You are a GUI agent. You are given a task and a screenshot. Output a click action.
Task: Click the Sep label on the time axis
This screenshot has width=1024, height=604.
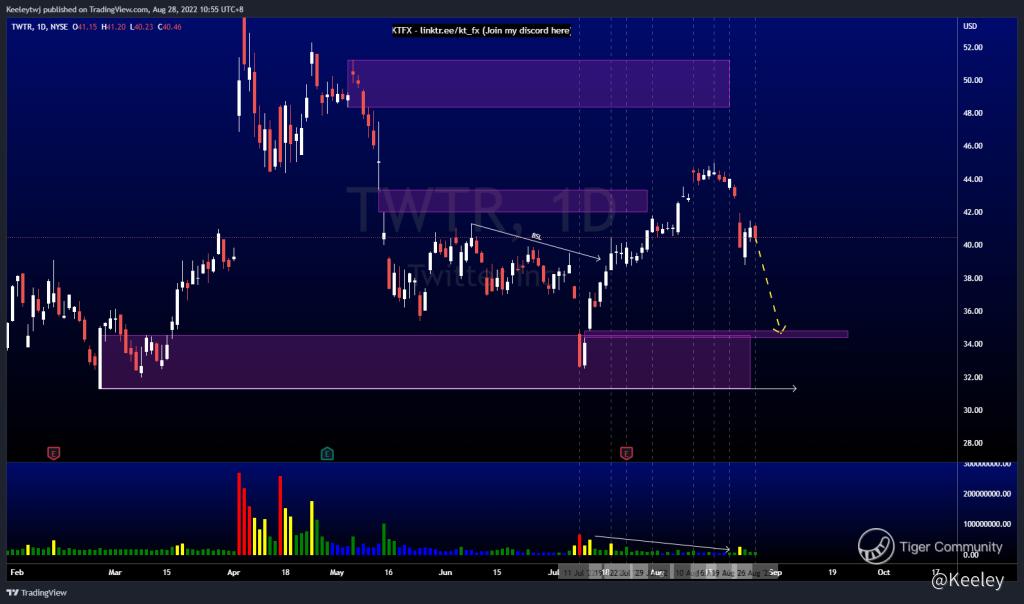point(775,573)
